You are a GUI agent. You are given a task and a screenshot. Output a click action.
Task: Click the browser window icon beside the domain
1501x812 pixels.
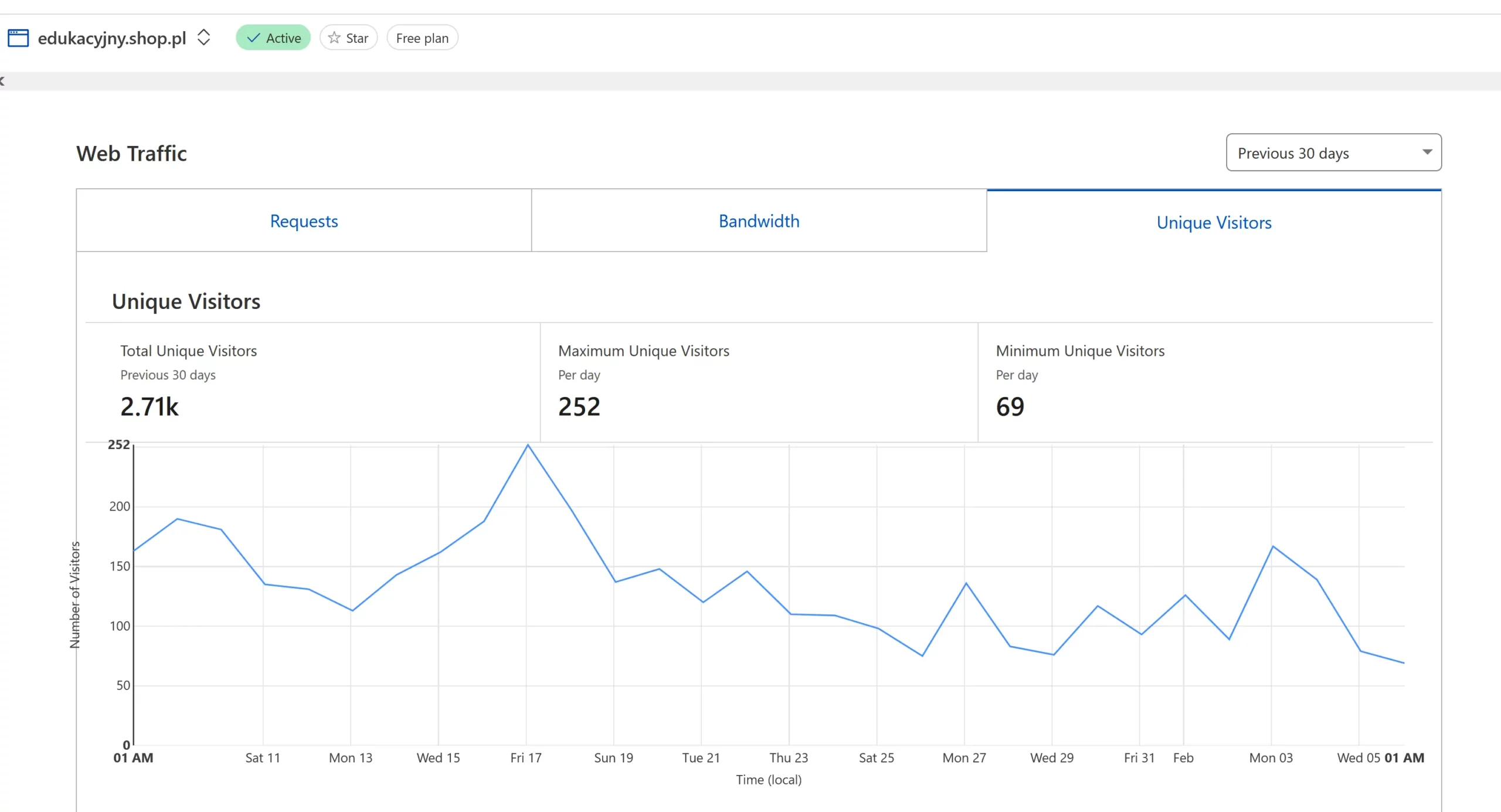tap(18, 38)
